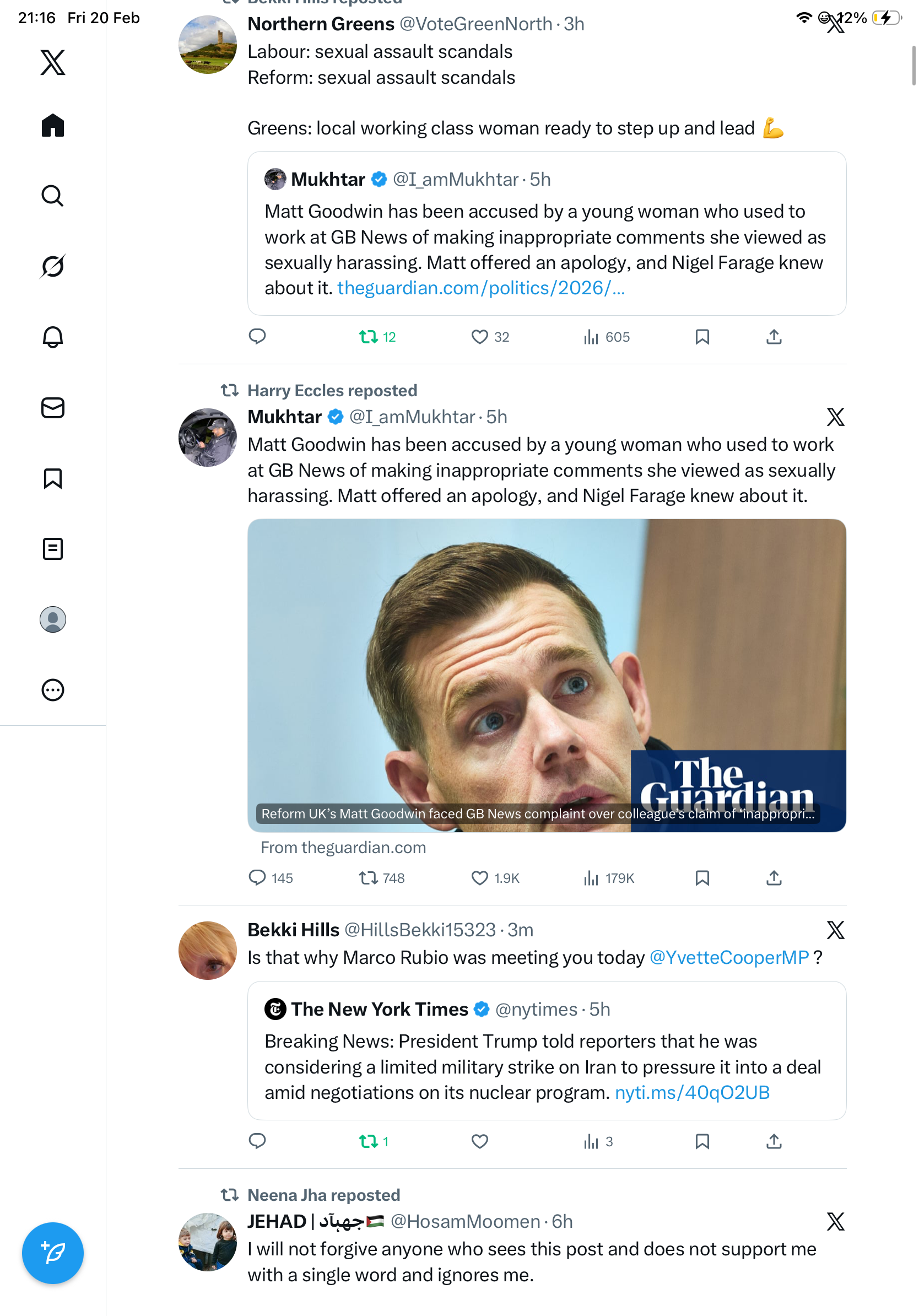Open nyti.ms link in quoted NYT post
Viewport: 919px width, 1316px height.
pyautogui.click(x=691, y=1092)
